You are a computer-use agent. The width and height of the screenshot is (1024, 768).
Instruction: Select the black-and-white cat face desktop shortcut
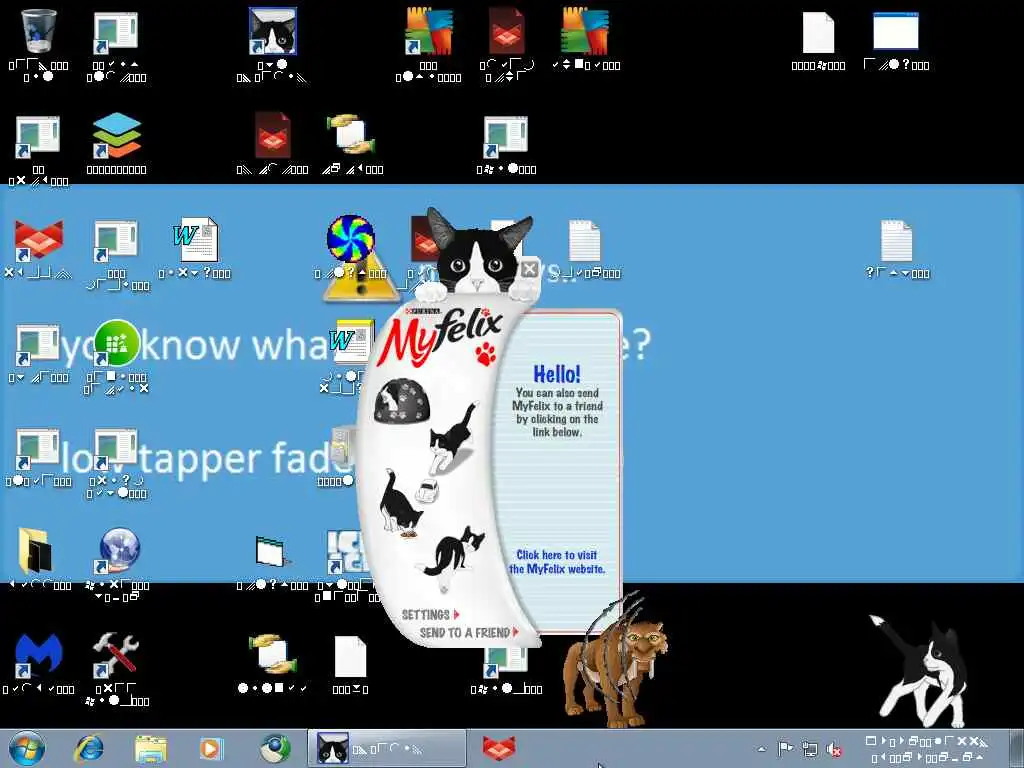(x=273, y=31)
